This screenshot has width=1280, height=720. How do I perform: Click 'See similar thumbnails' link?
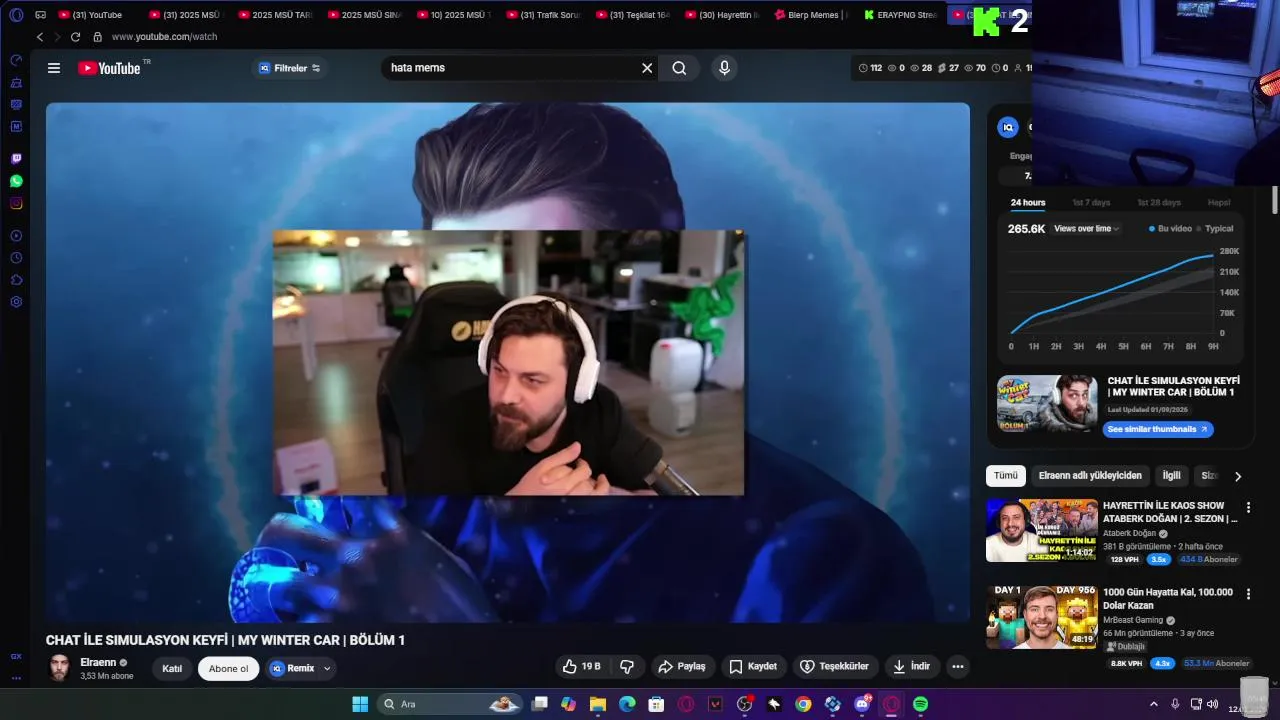[1158, 429]
